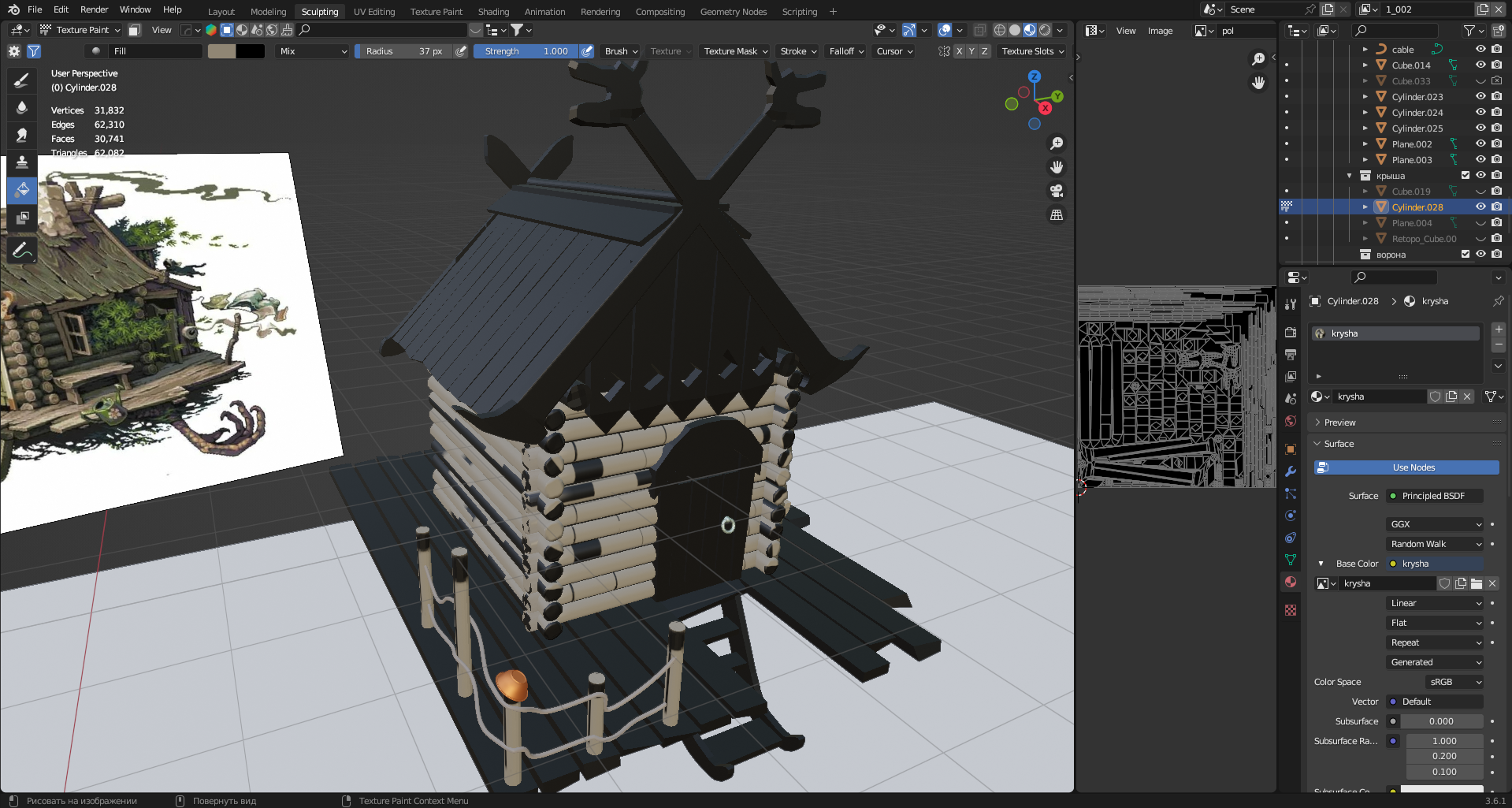This screenshot has width=1512, height=808.
Task: Open the Texture Slots popover
Action: [1032, 51]
